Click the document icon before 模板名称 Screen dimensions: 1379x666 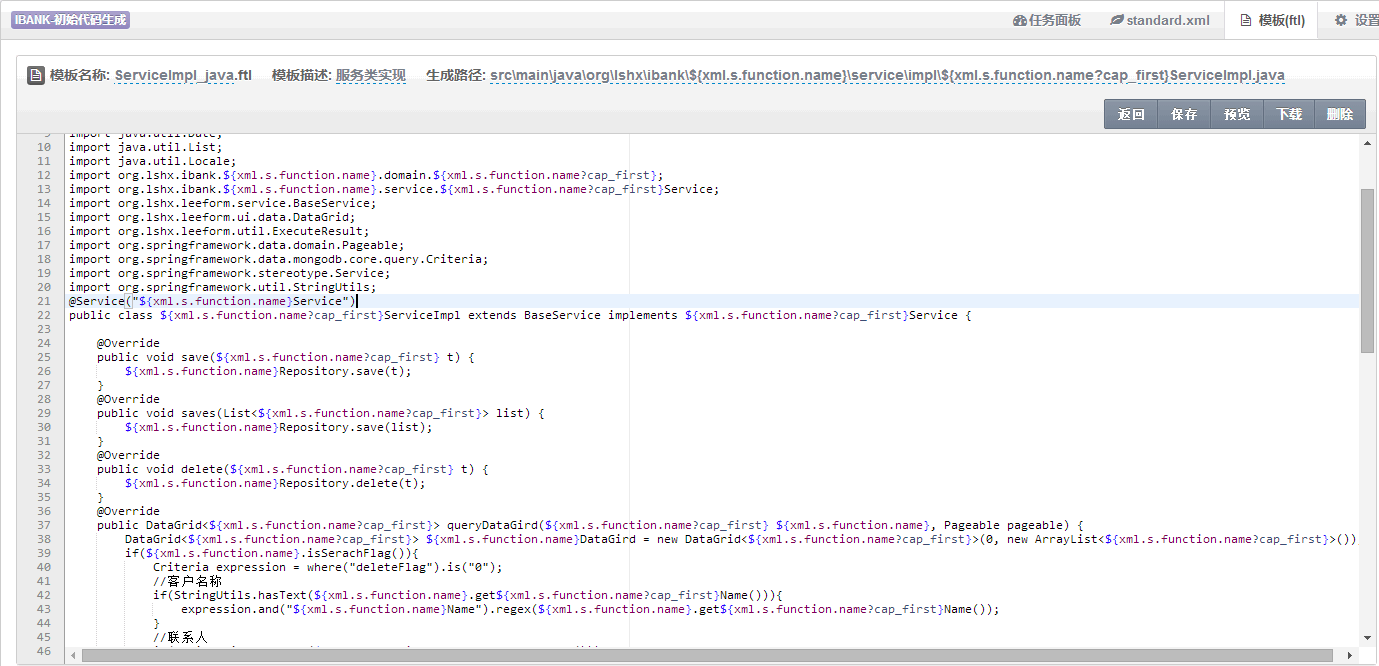pos(35,75)
